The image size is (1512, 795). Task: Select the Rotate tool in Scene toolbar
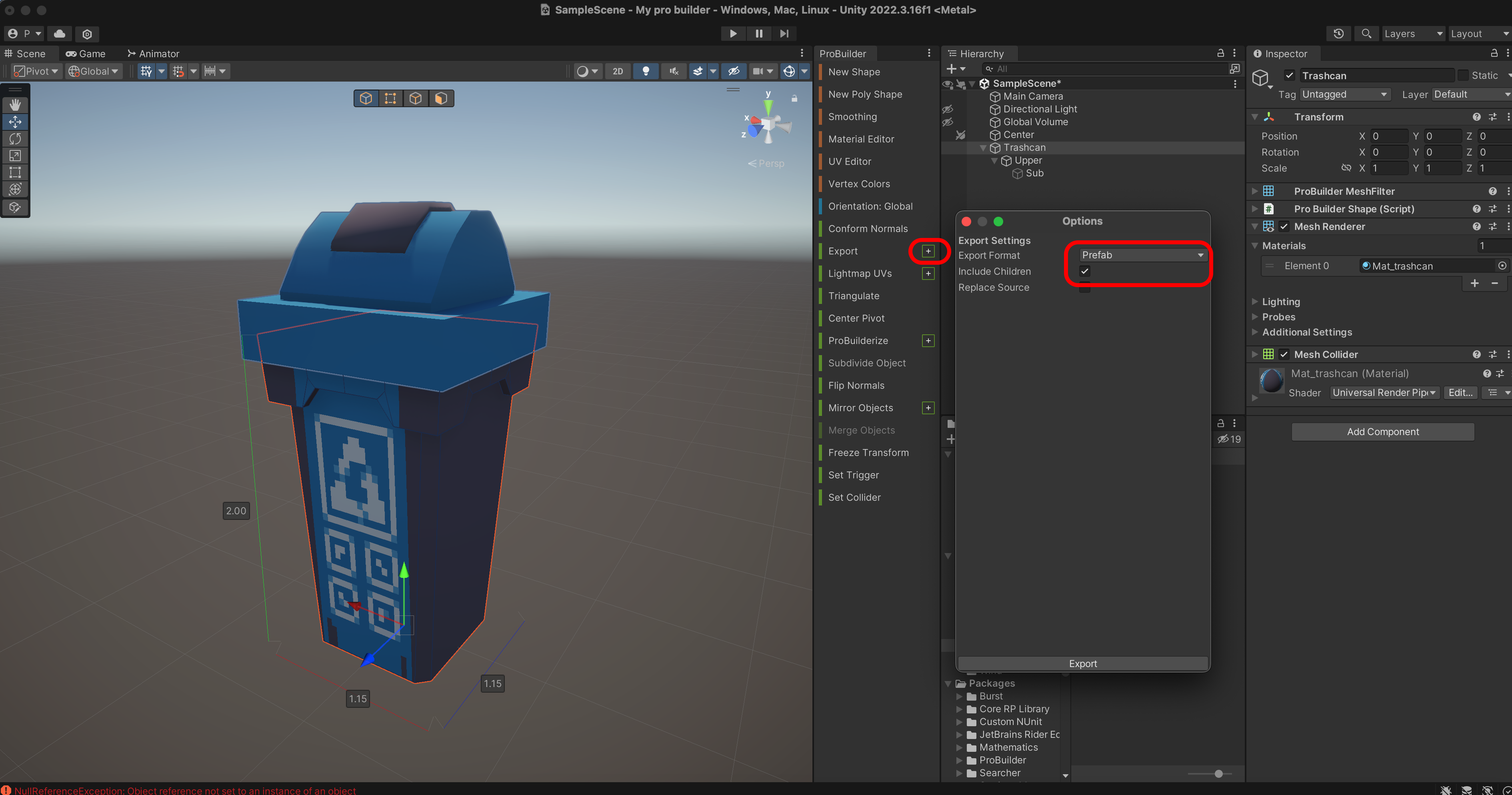(x=15, y=138)
